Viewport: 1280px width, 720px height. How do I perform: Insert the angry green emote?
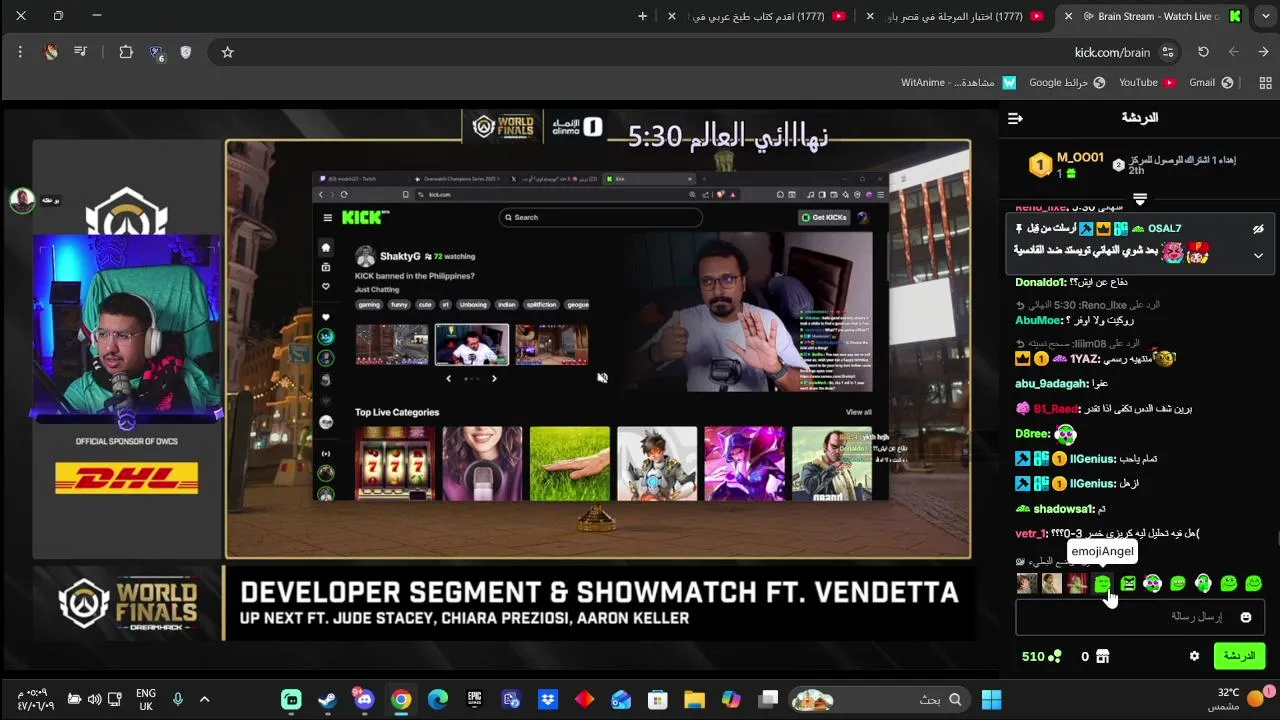pos(1127,583)
